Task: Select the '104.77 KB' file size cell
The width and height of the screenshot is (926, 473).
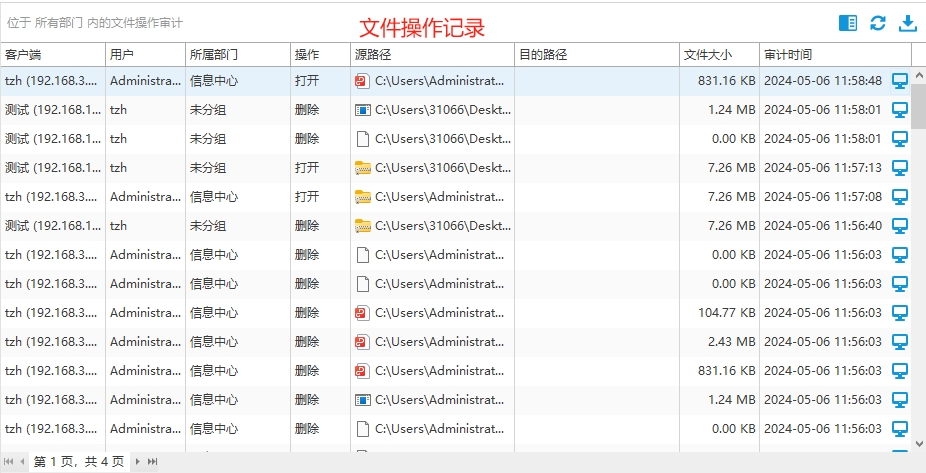Action: 726,313
